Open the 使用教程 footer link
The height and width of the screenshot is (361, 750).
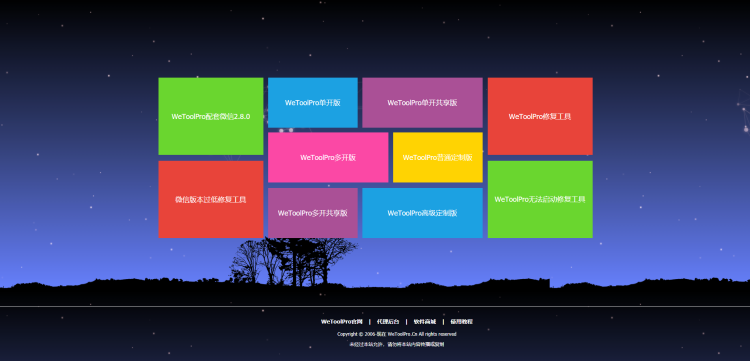pos(462,322)
